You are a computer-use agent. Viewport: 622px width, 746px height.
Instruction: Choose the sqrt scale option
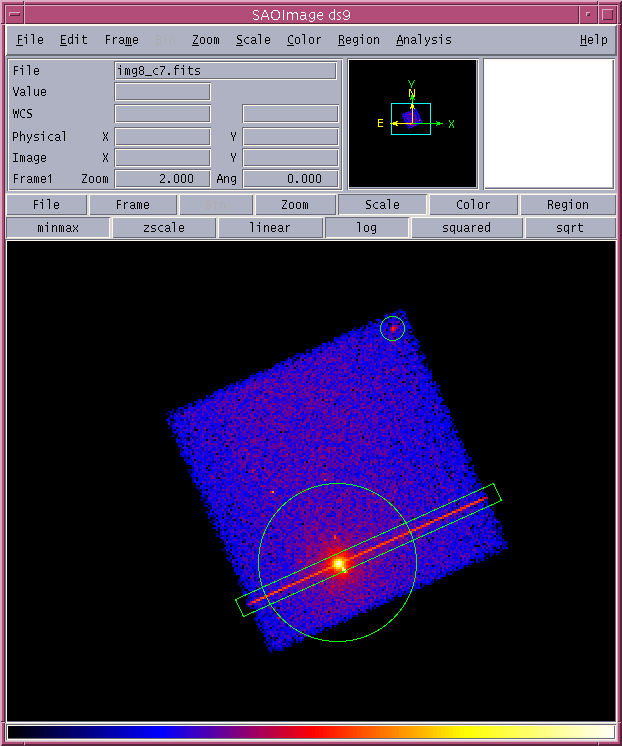tap(568, 228)
